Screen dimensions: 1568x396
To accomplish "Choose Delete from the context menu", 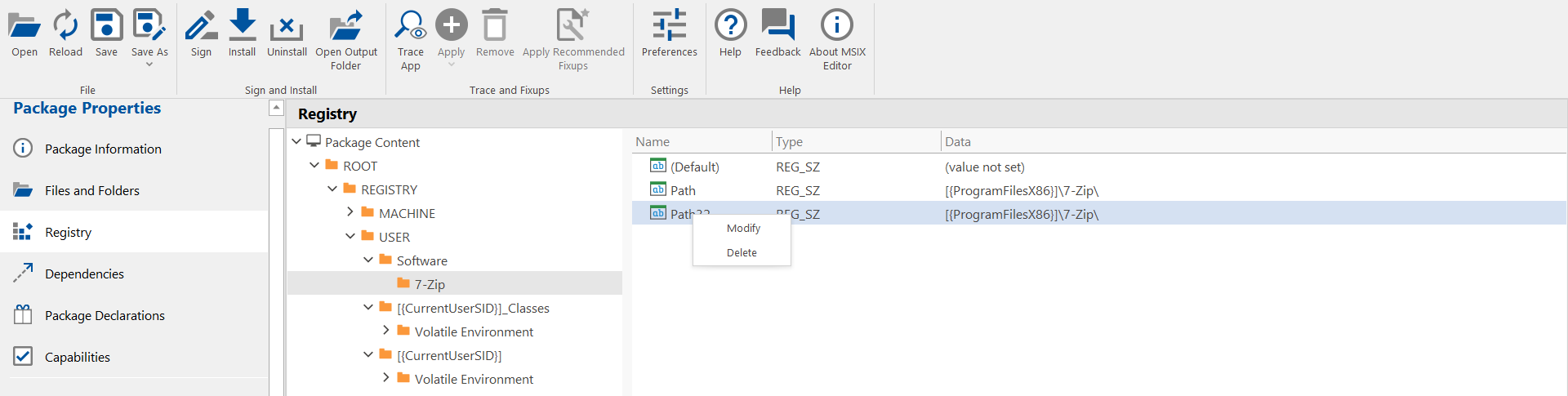I will click(742, 253).
